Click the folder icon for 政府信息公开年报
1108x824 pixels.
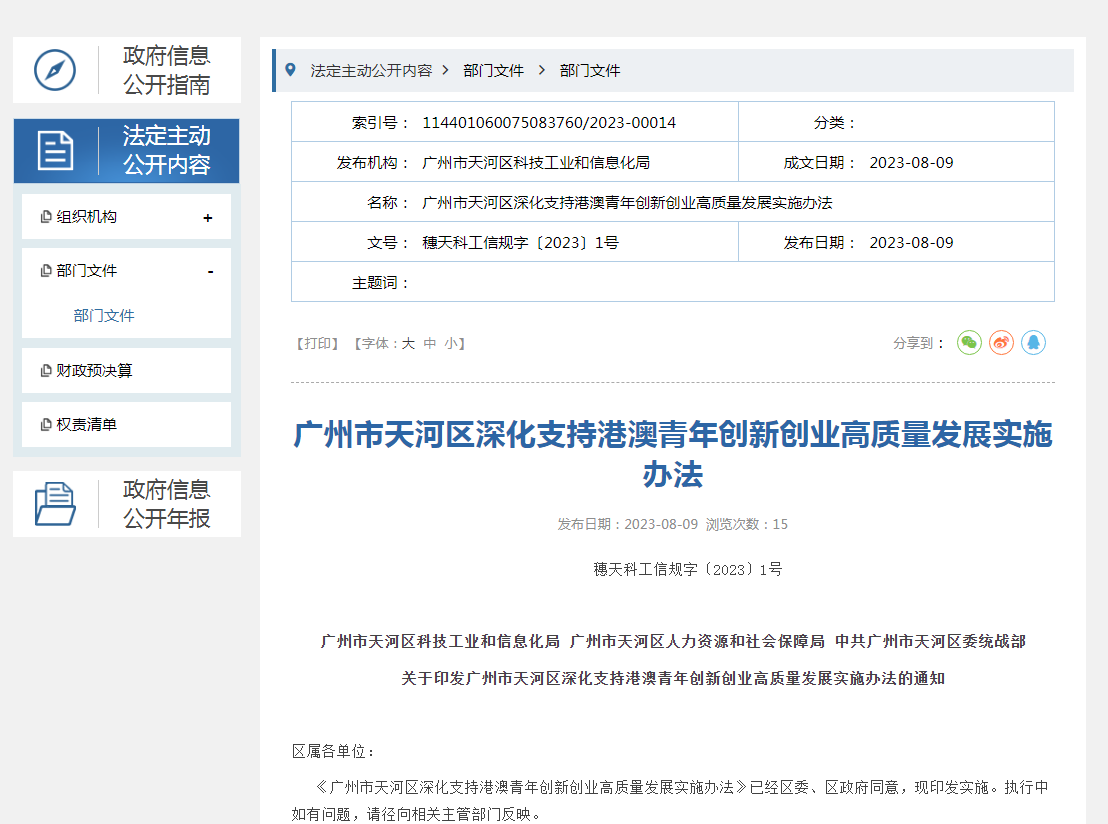[55, 504]
